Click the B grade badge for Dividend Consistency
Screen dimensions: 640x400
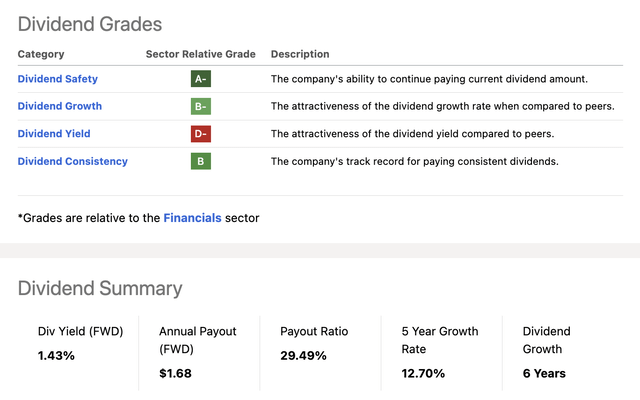point(201,161)
